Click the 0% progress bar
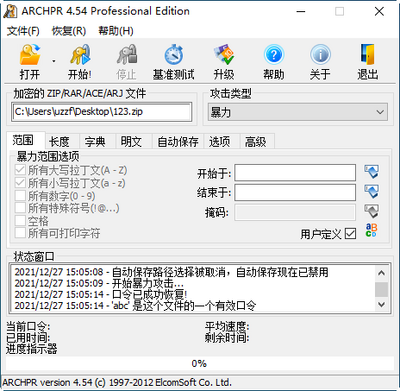This screenshot has height=391, width=400. (x=199, y=363)
